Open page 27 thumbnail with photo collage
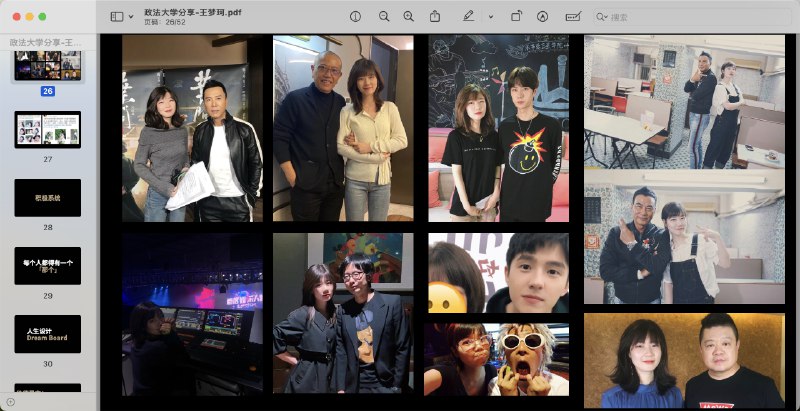Image resolution: width=800 pixels, height=411 pixels. [x=47, y=130]
